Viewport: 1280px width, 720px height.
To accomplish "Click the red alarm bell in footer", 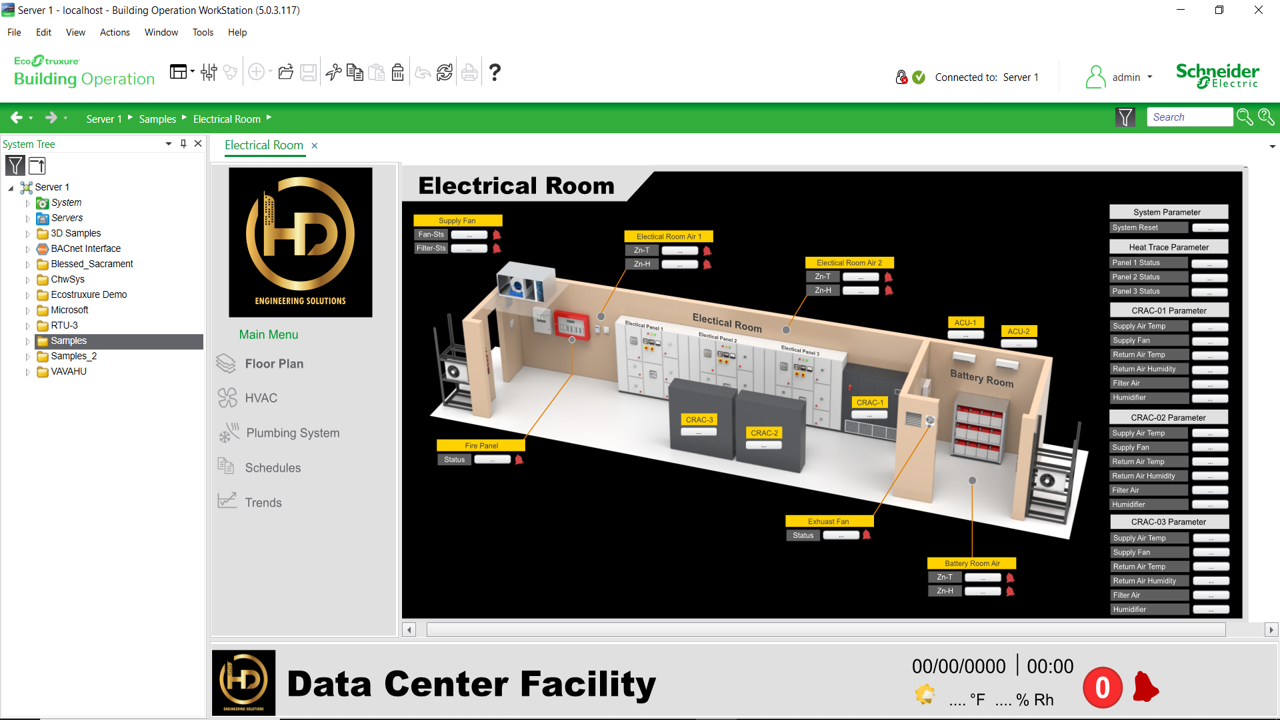I will click(1145, 687).
